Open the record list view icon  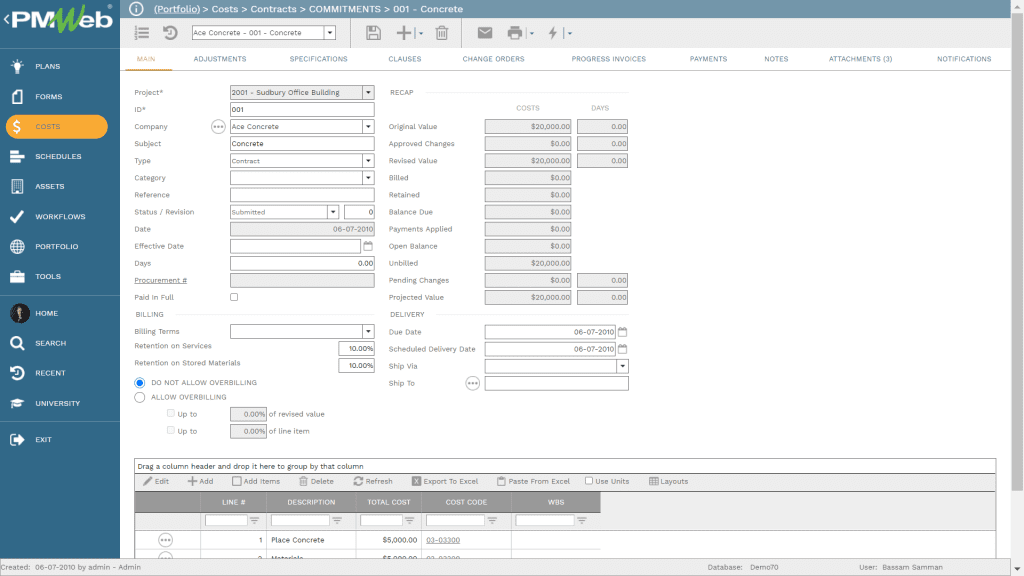pos(142,33)
